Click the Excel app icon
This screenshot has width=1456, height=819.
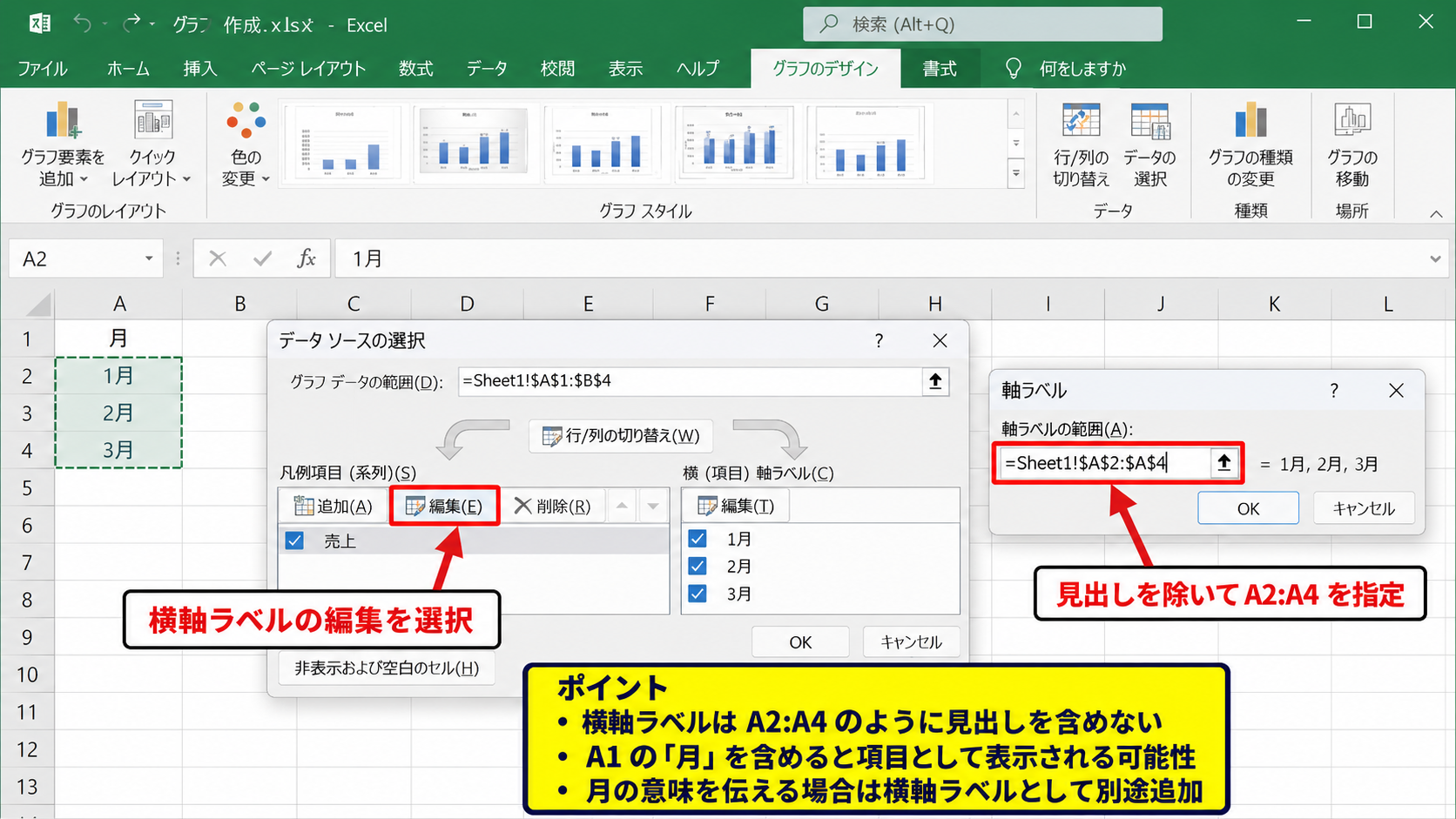(38, 23)
